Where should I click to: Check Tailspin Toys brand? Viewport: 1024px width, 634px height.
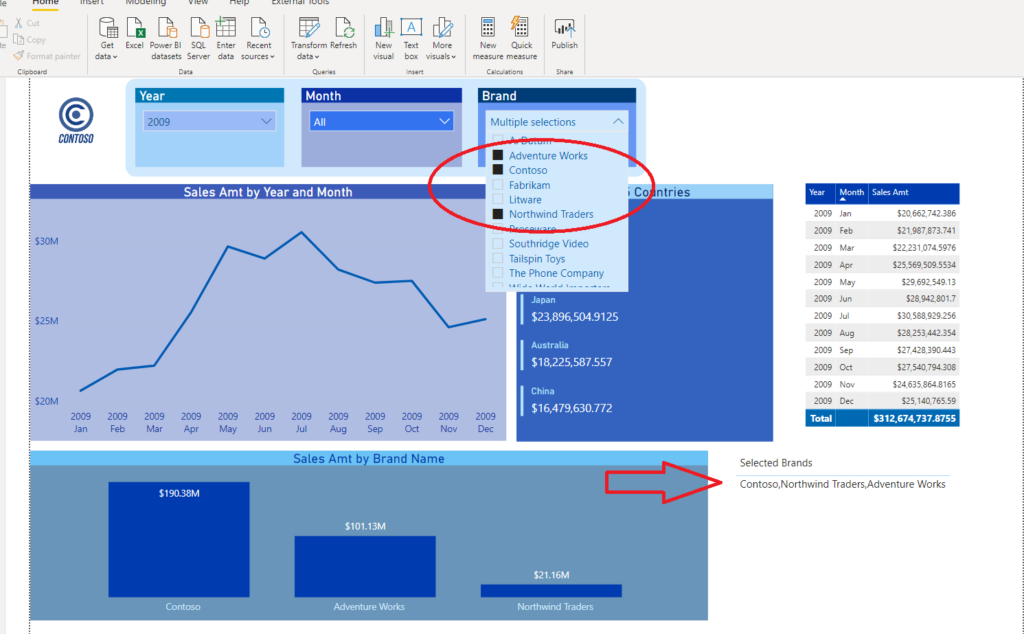pyautogui.click(x=498, y=259)
